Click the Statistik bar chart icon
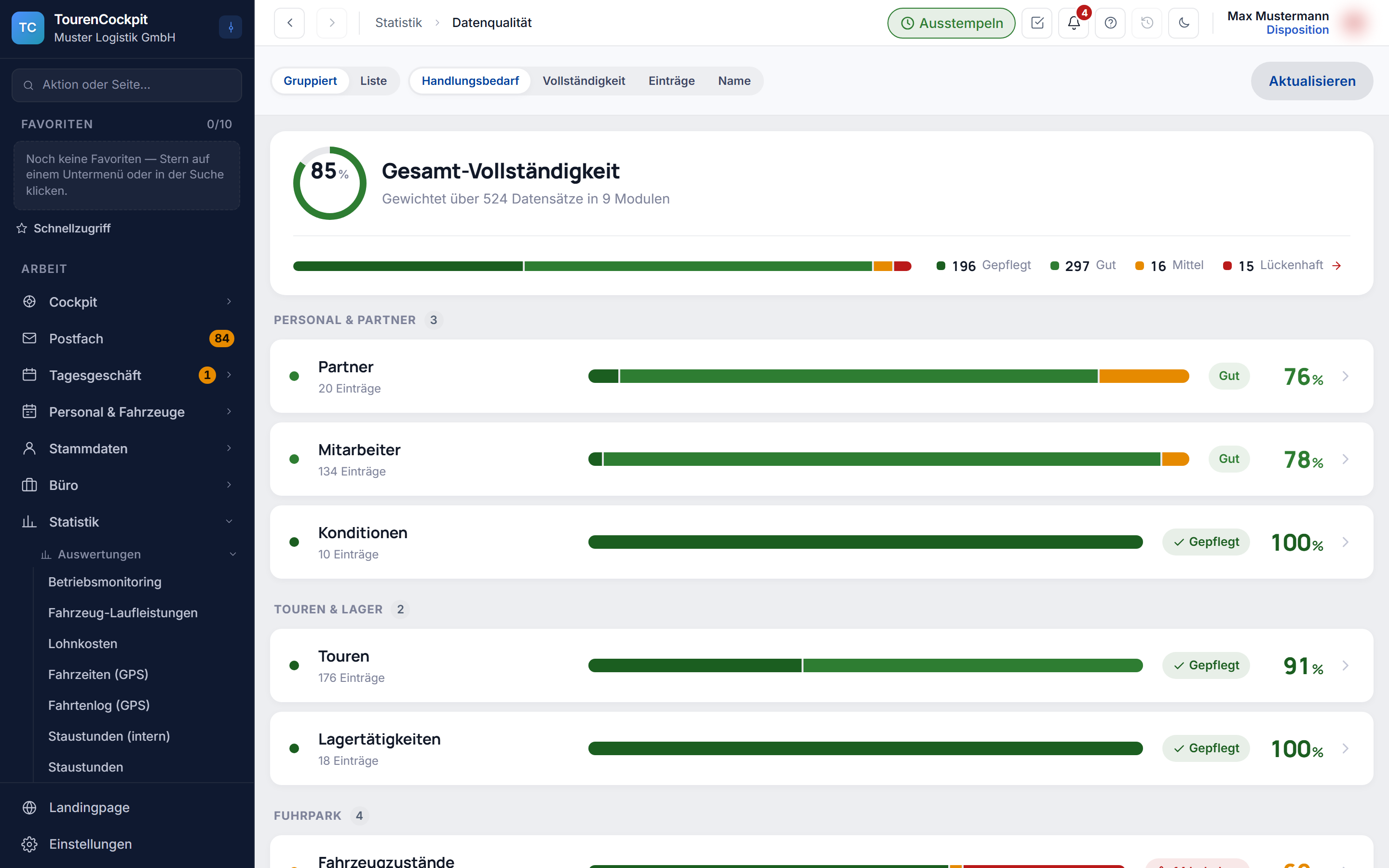Image resolution: width=1389 pixels, height=868 pixels. click(29, 522)
